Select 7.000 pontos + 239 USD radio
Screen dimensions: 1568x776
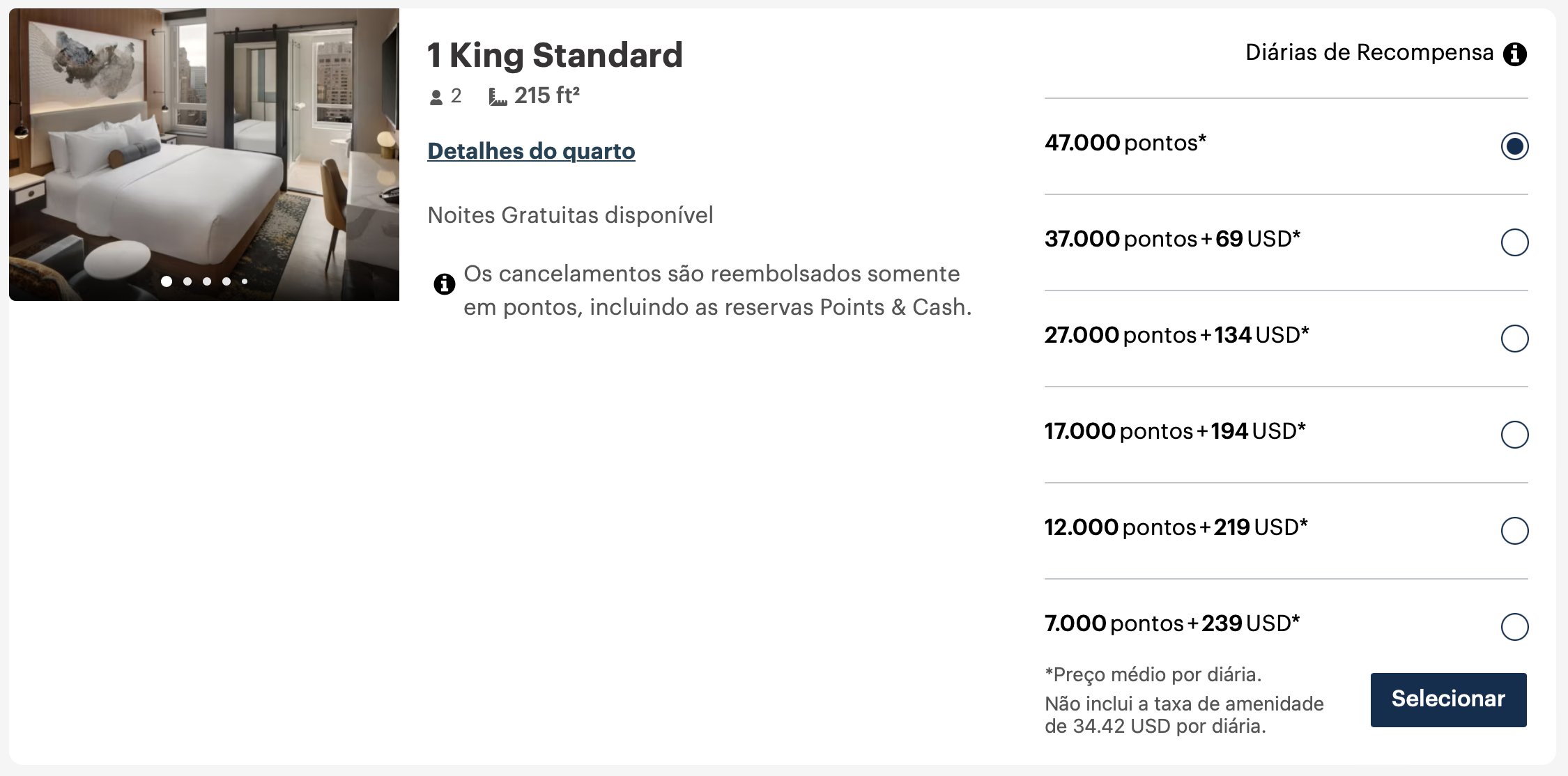tap(1514, 627)
